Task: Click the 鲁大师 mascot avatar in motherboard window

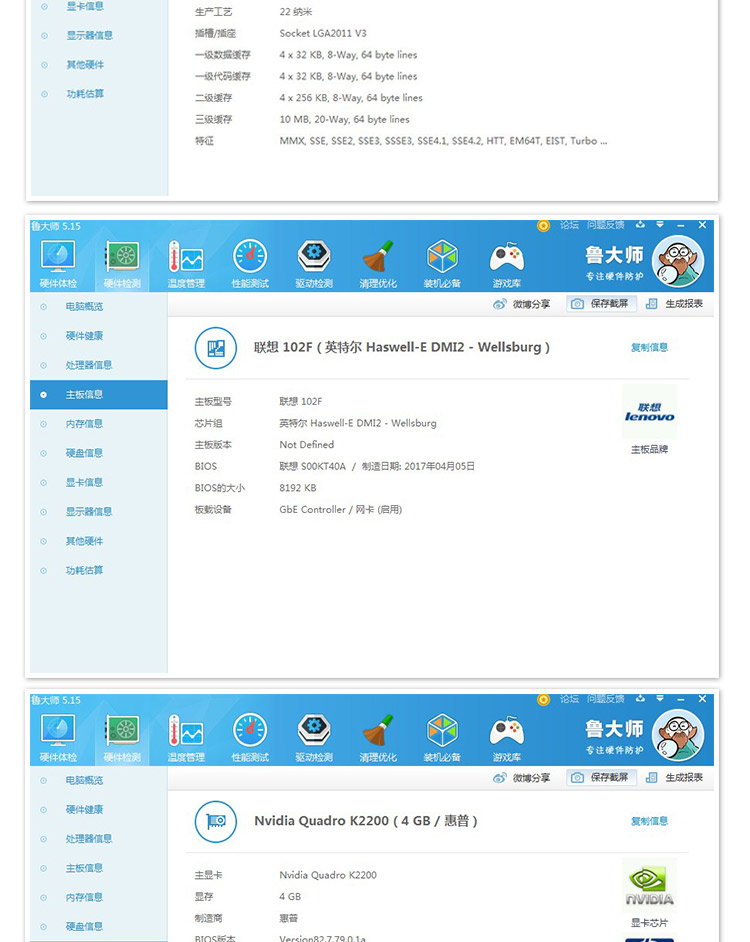Action: tap(678, 261)
